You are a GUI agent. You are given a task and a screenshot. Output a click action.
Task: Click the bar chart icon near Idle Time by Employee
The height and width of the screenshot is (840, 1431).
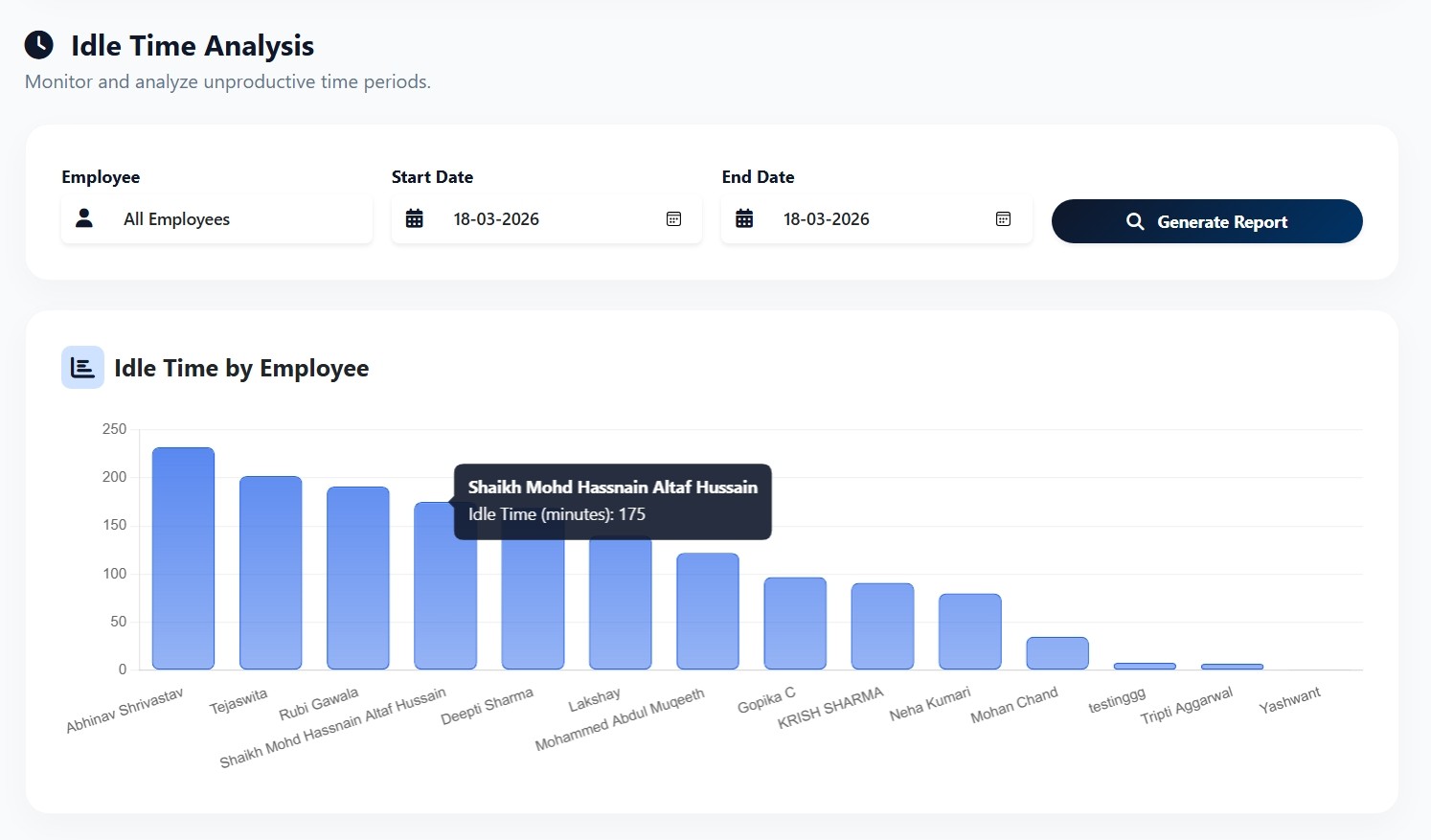(x=82, y=367)
